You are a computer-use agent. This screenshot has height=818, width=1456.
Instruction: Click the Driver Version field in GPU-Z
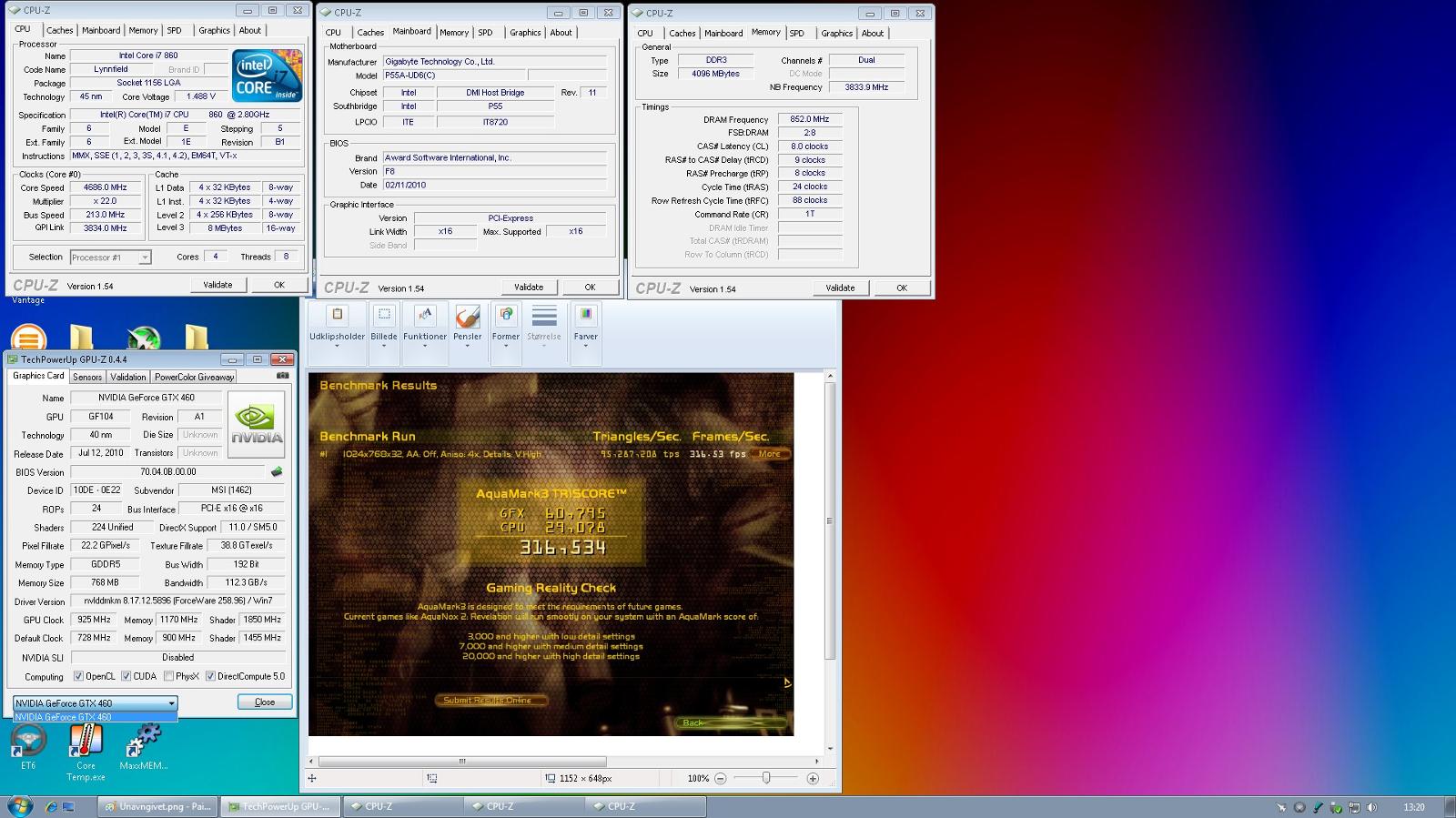click(178, 601)
